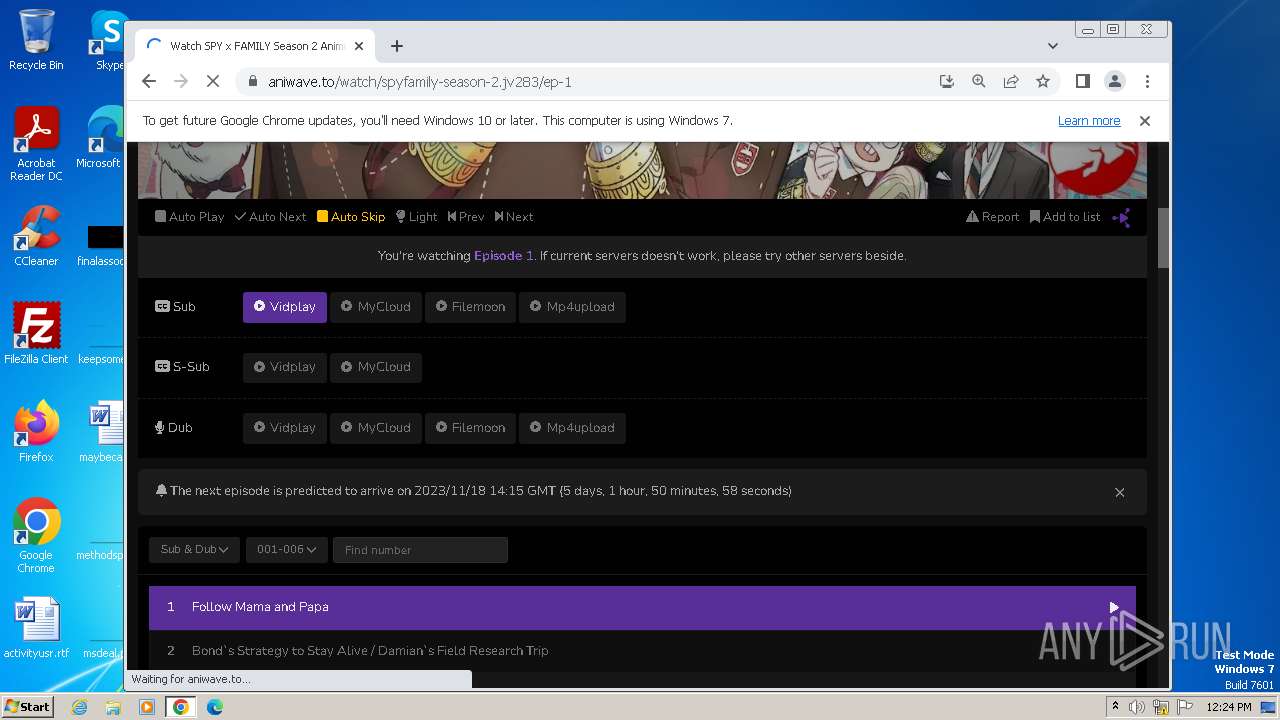The width and height of the screenshot is (1280, 720).
Task: Close the Chrome updates notification bar
Action: point(1145,121)
